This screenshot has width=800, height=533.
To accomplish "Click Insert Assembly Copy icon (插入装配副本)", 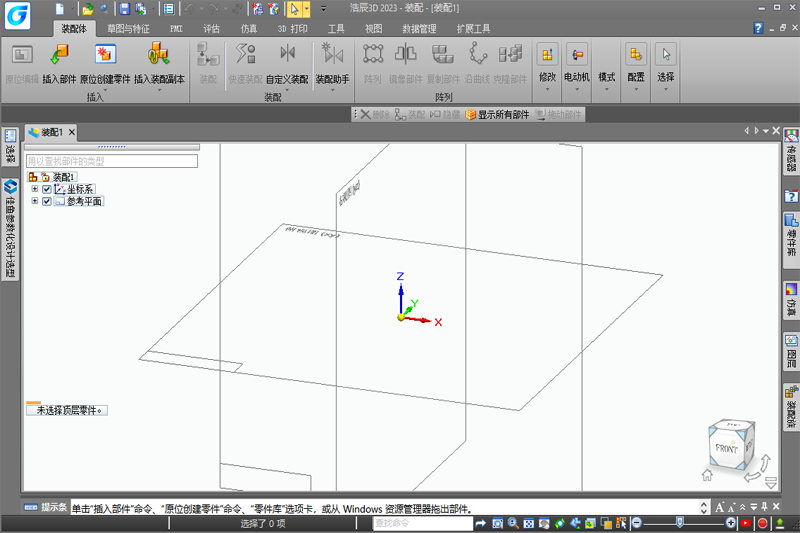I will click(x=159, y=54).
